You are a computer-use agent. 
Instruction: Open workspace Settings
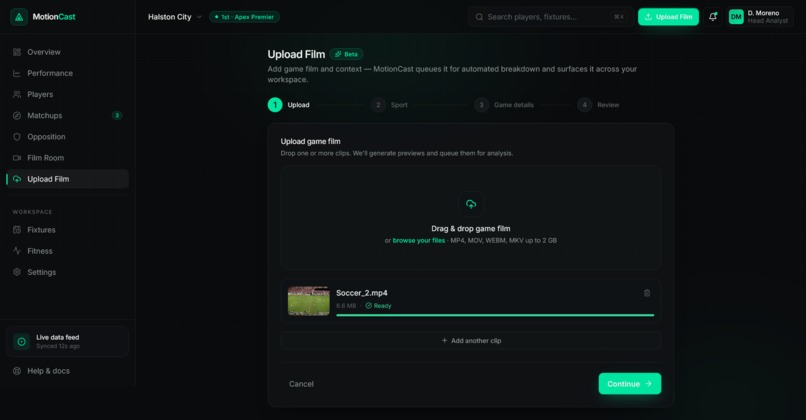coord(67,272)
